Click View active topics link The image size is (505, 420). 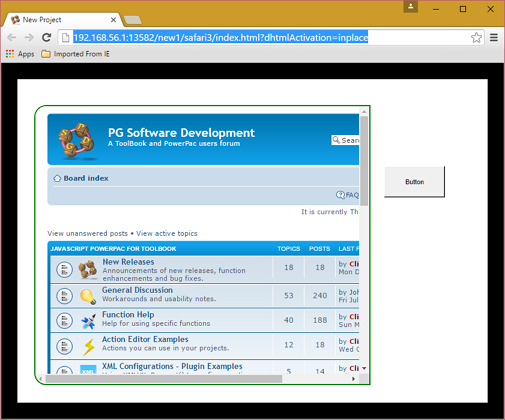[x=167, y=233]
